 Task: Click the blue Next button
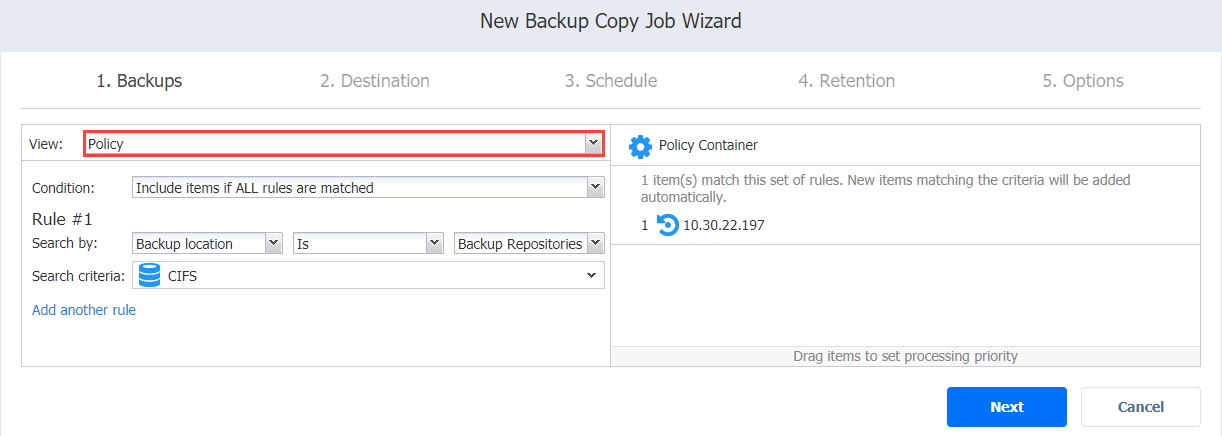click(x=1007, y=407)
